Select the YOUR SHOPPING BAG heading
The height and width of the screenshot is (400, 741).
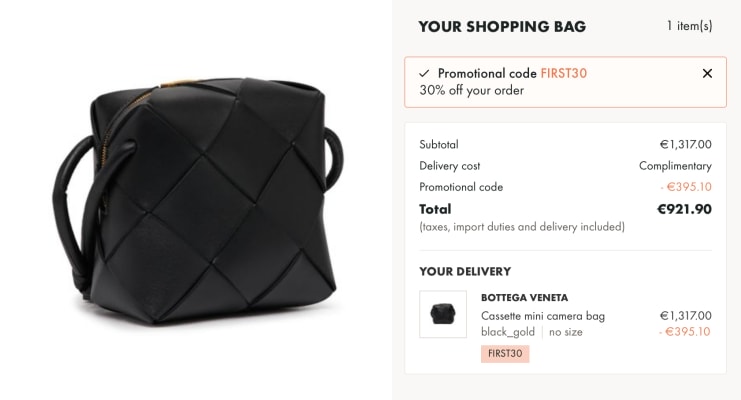click(x=502, y=26)
